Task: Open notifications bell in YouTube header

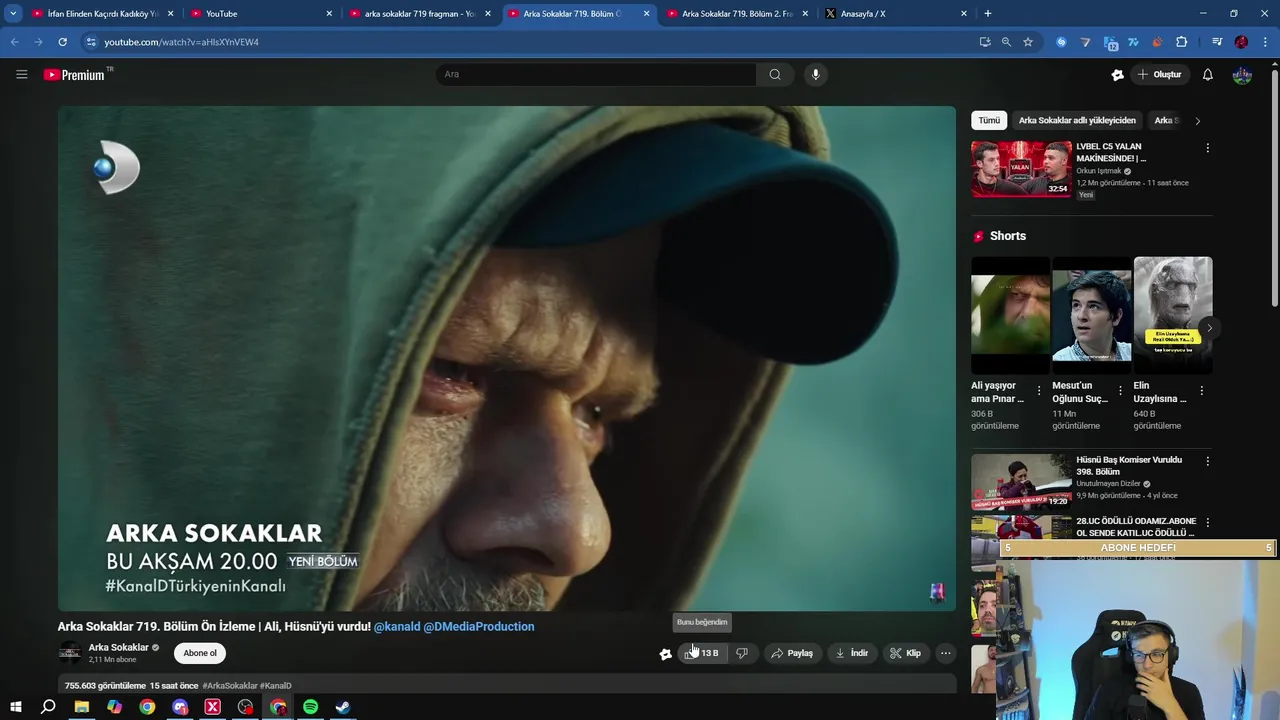Action: [1207, 74]
